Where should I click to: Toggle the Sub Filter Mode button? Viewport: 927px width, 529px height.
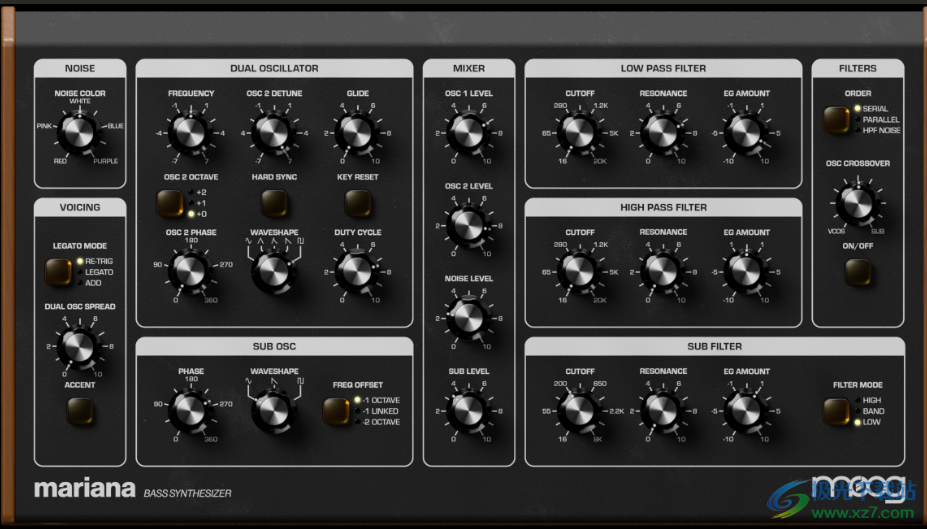(x=836, y=411)
